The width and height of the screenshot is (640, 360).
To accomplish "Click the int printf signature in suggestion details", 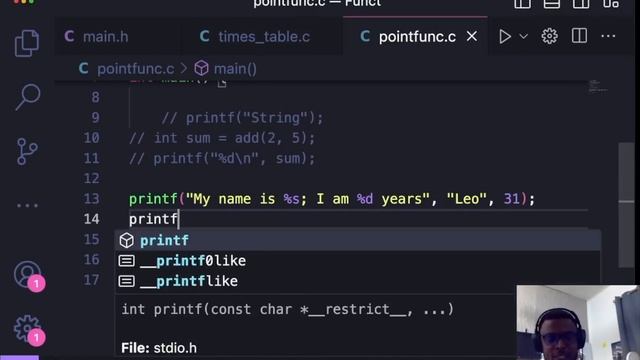I will click(288, 309).
